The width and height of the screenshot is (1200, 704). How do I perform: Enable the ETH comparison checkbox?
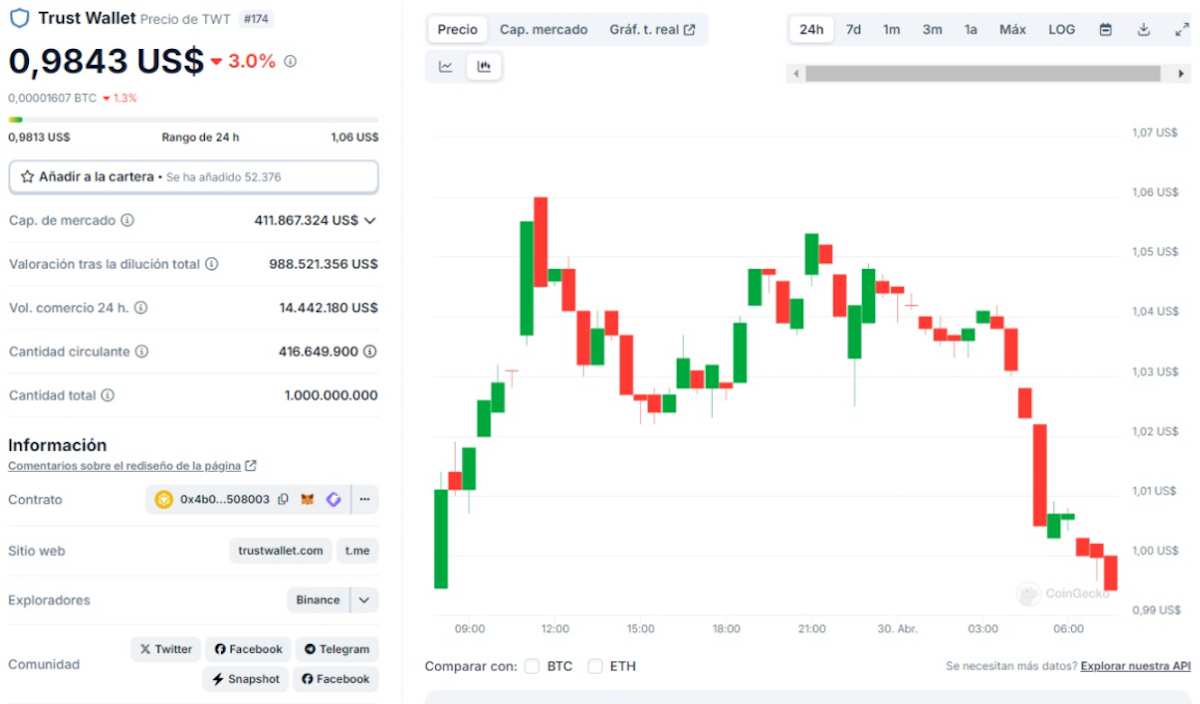click(595, 665)
